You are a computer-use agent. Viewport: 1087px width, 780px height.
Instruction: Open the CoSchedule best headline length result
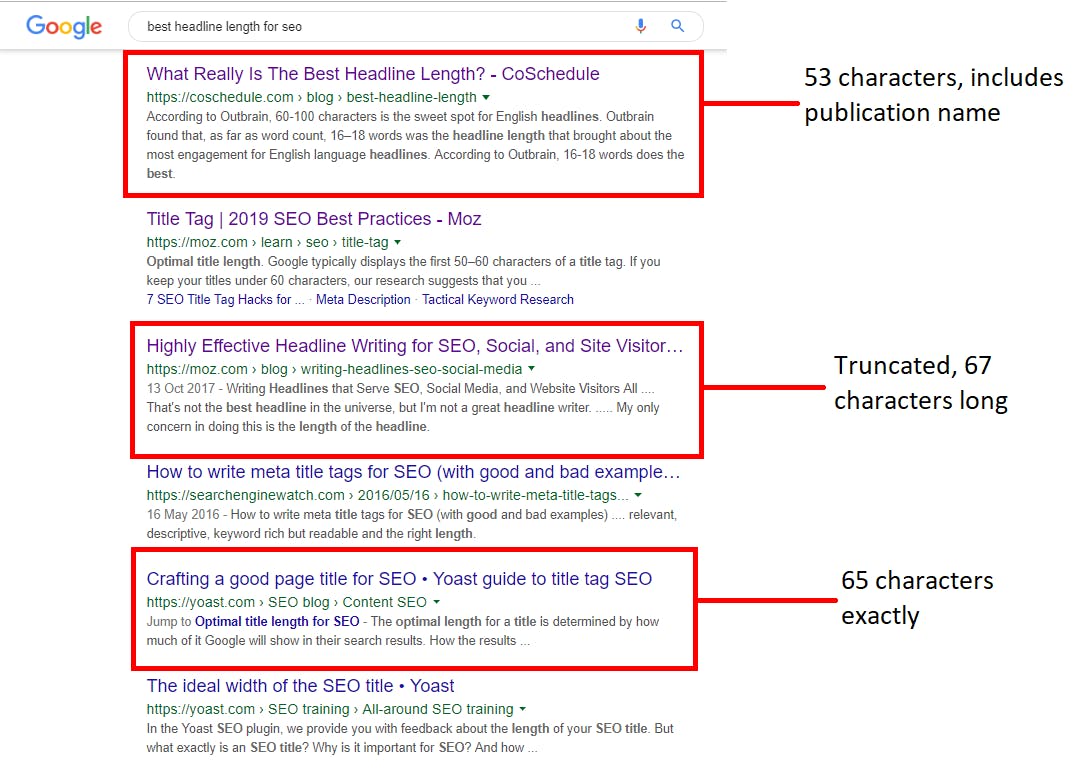[x=373, y=74]
